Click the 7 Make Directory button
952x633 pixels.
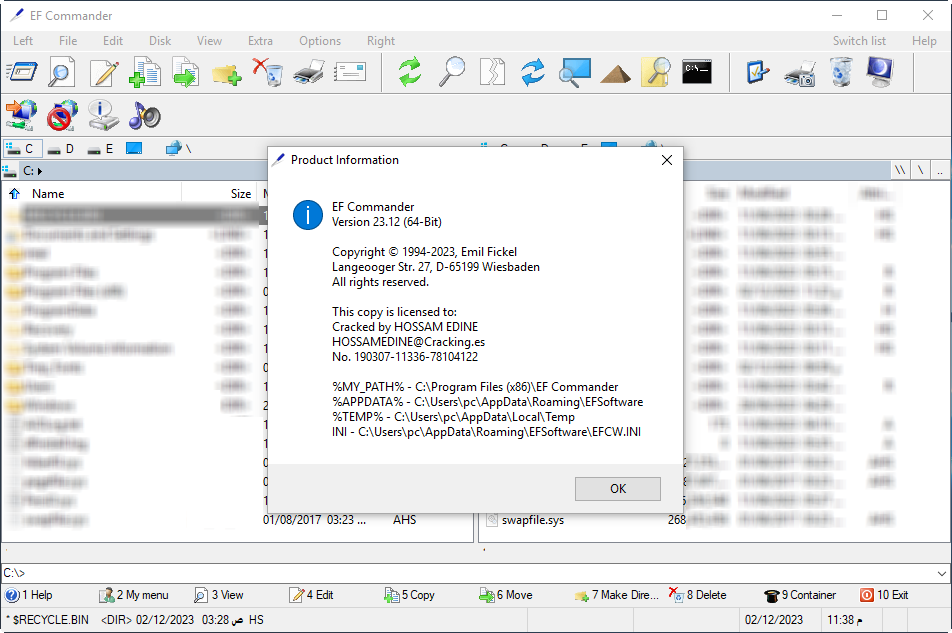click(x=616, y=595)
